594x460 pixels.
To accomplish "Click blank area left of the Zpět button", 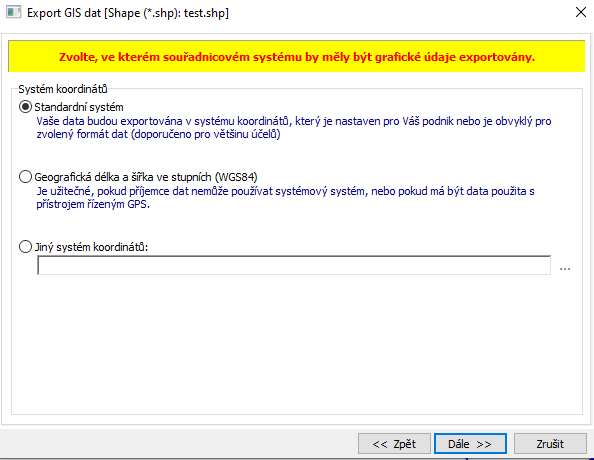I will (178, 444).
